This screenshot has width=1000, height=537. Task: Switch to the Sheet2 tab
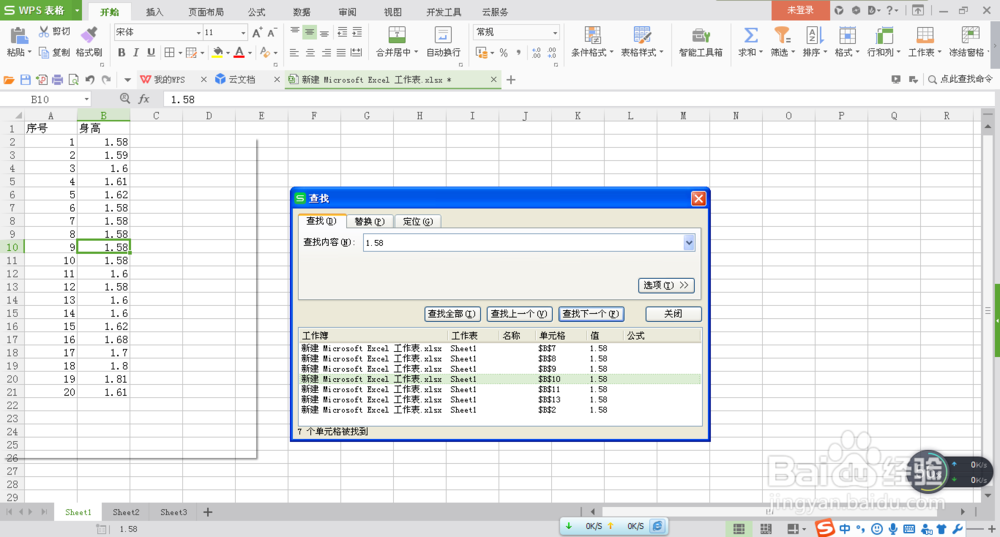point(126,512)
